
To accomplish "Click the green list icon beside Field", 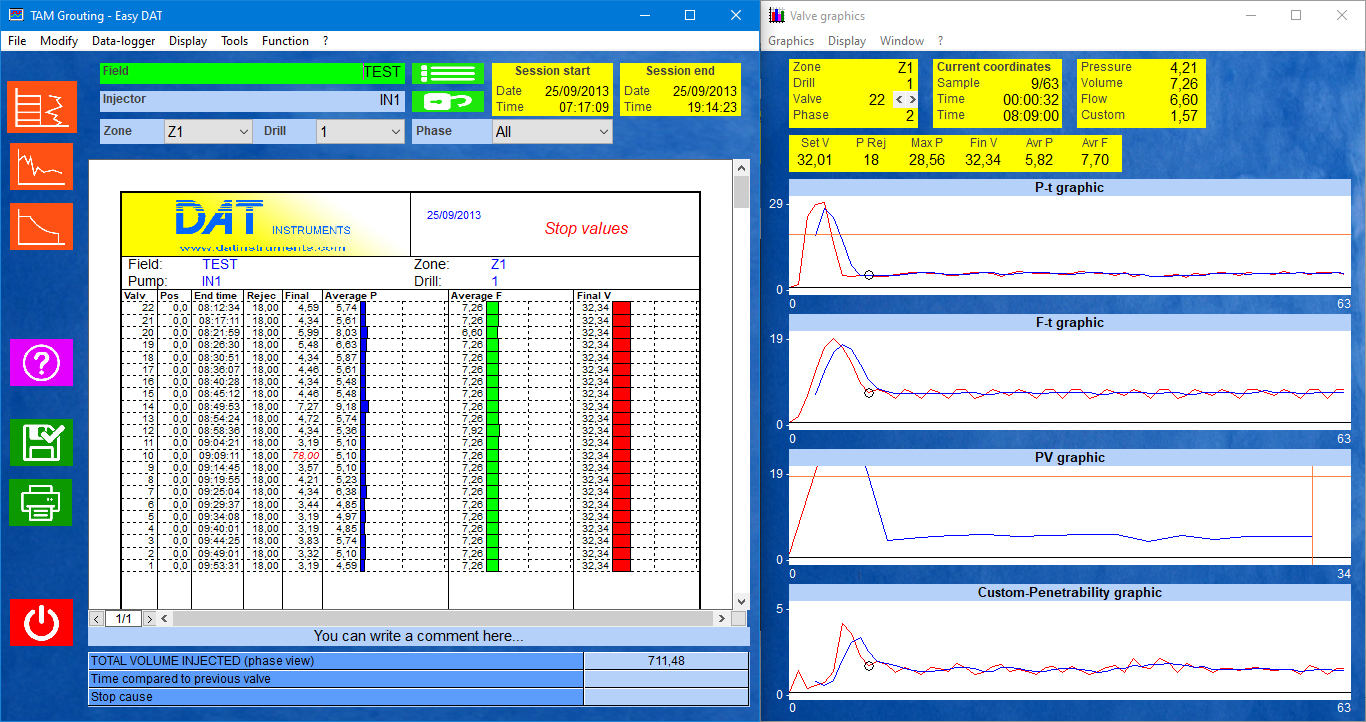I will [447, 73].
